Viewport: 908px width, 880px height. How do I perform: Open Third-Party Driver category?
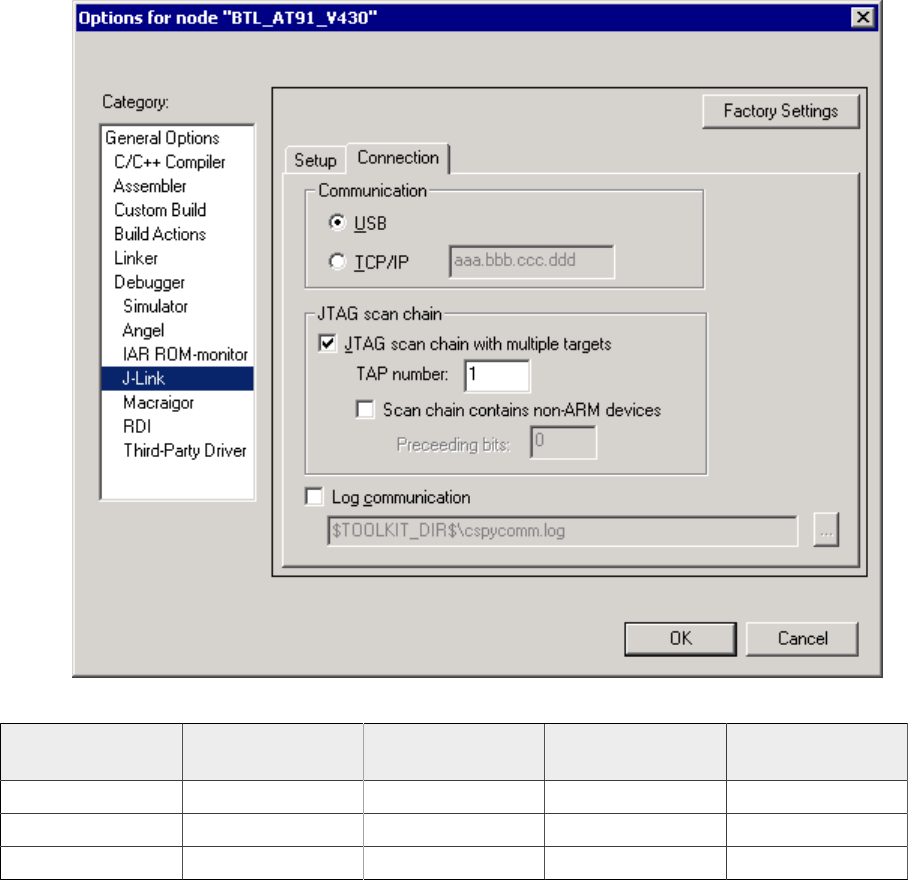tap(184, 450)
